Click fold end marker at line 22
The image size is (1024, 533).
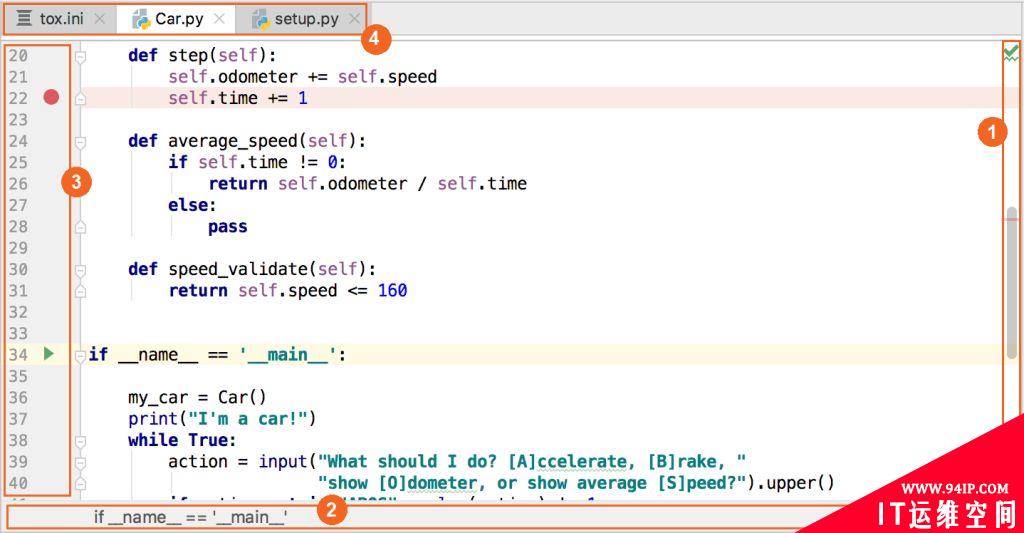(80, 99)
